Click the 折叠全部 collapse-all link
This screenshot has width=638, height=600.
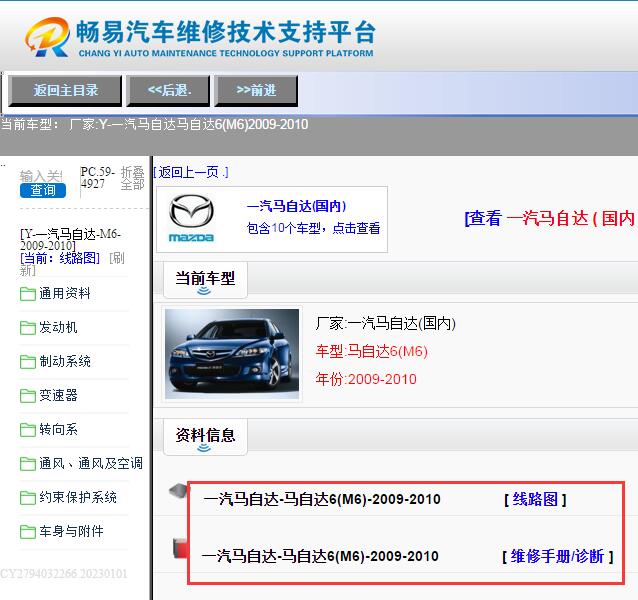click(132, 178)
